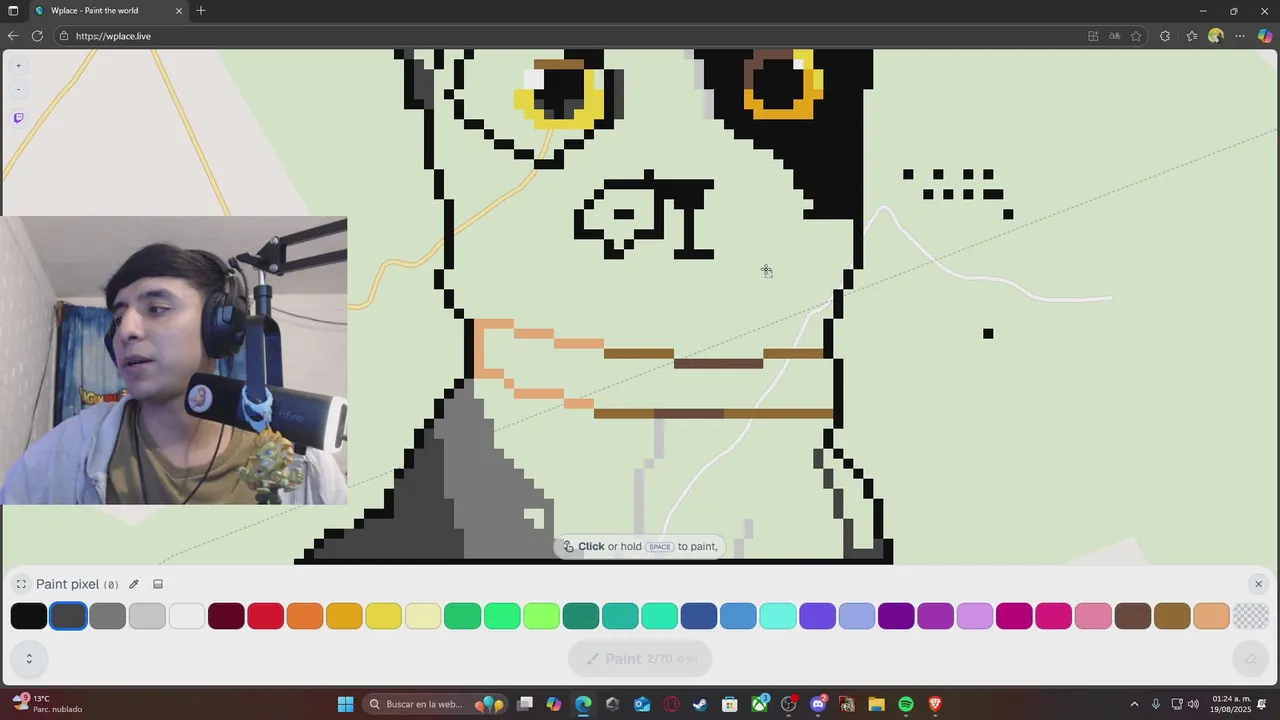Select the black color swatch
Viewport: 1280px width, 720px height.
[x=29, y=616]
